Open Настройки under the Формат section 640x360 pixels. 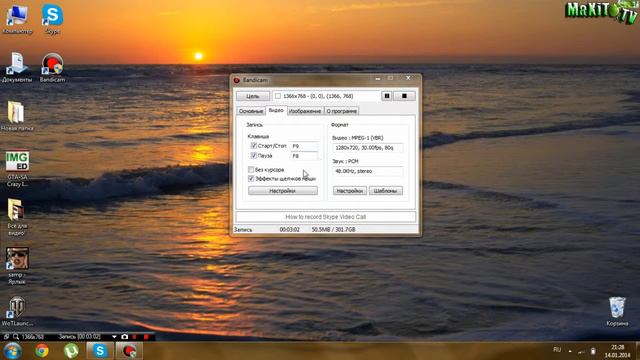[x=349, y=191]
